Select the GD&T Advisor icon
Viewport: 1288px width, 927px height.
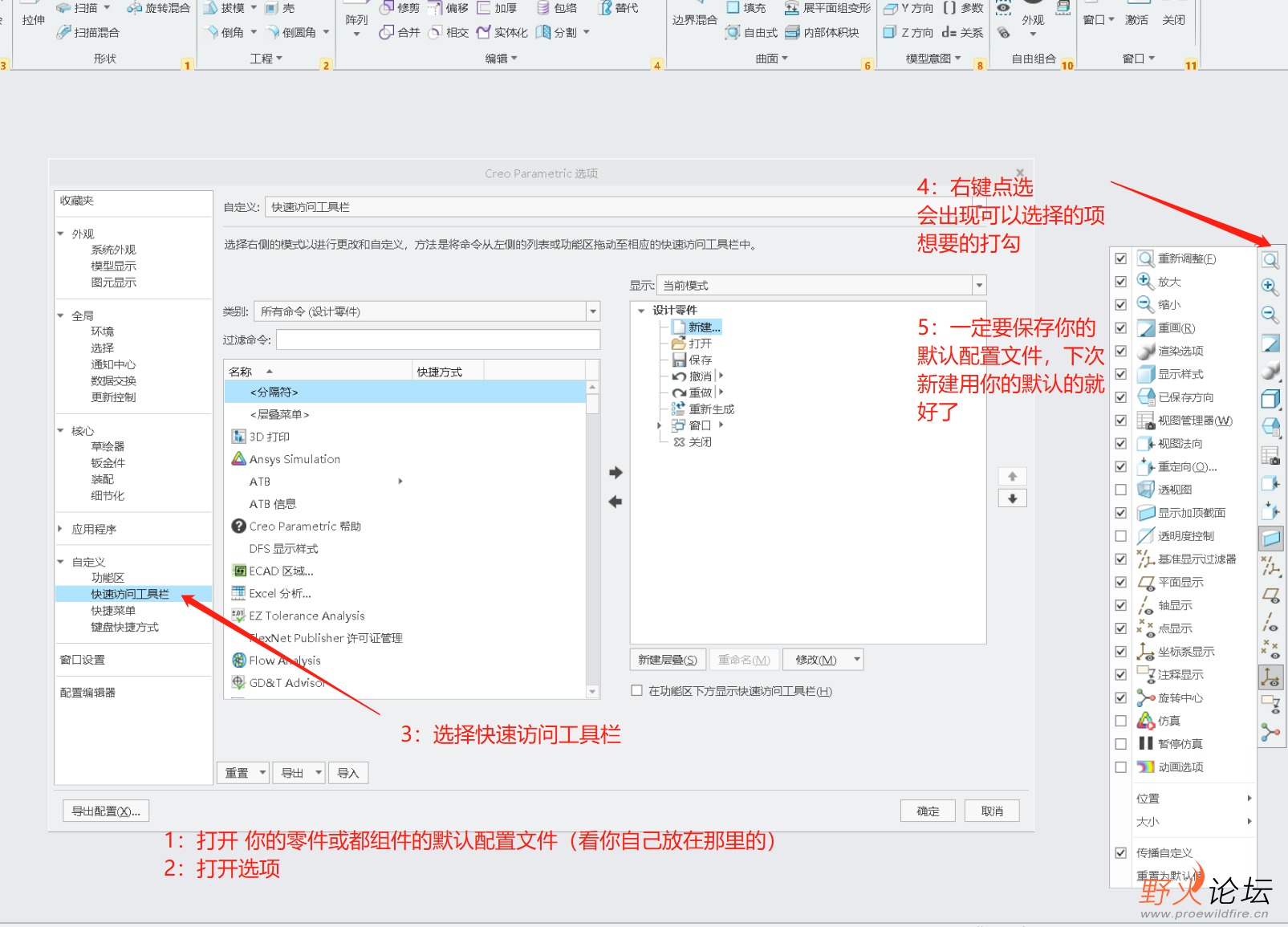(238, 682)
